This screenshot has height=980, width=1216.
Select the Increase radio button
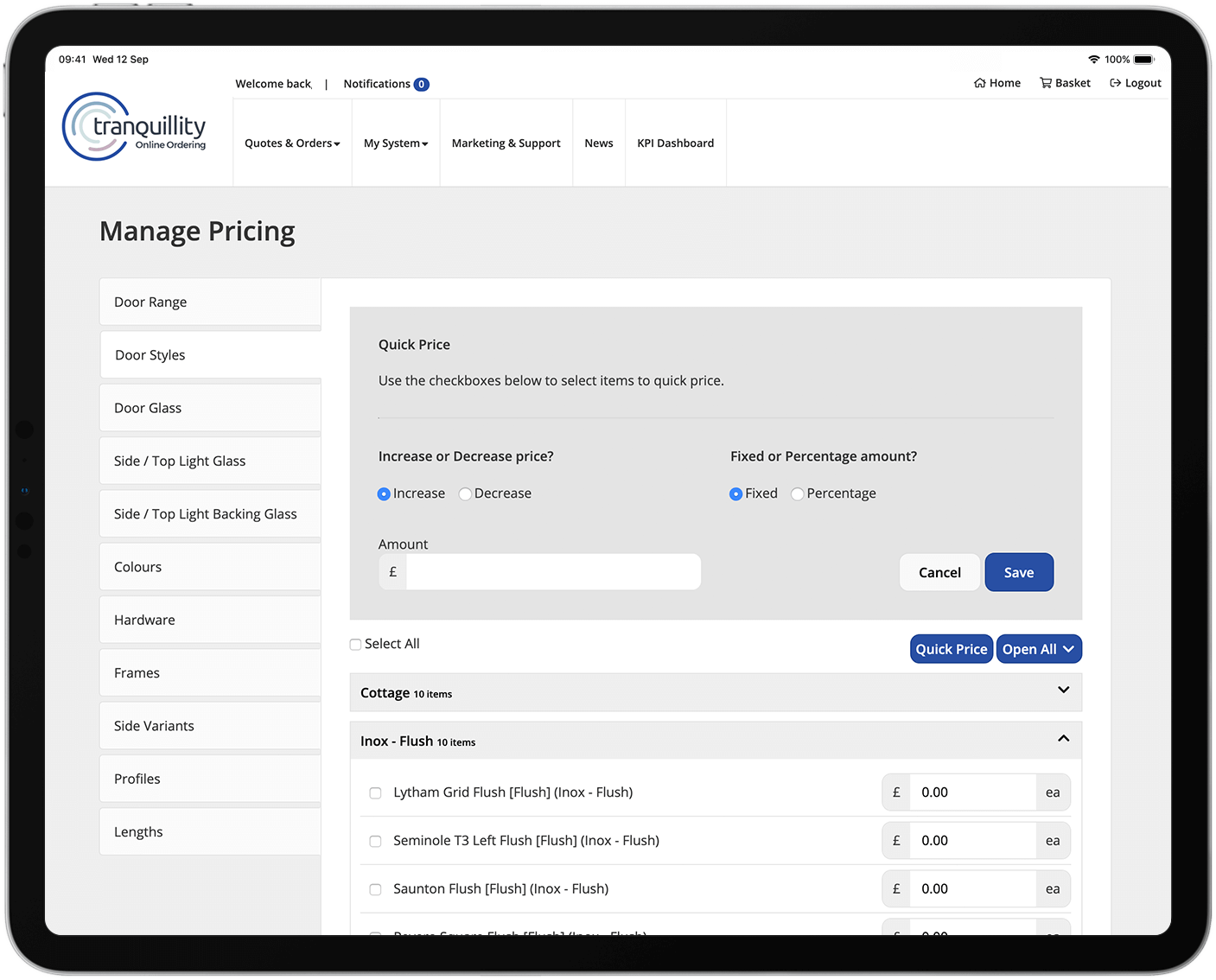tap(384, 494)
